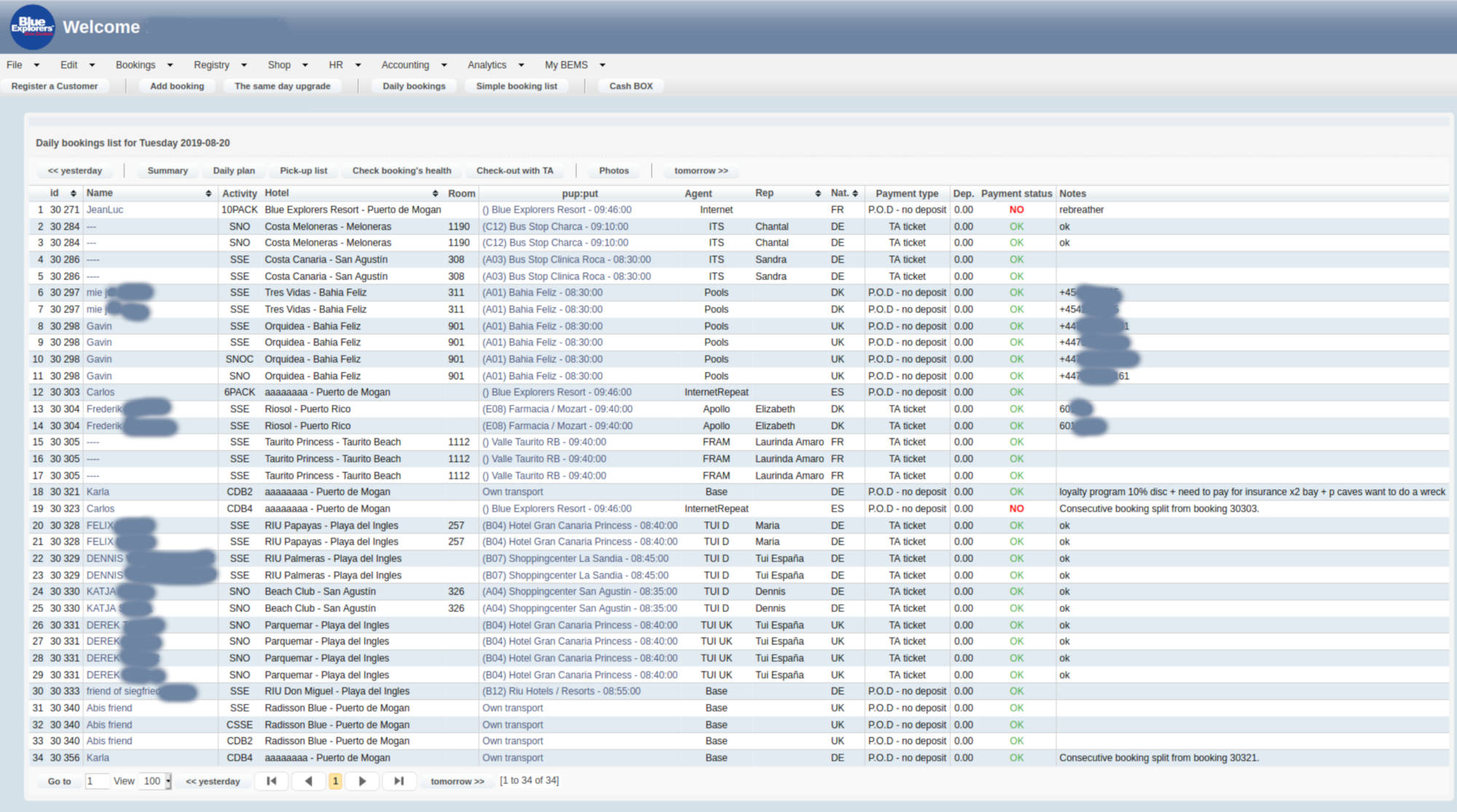Open Abis friend in row 31

109,708
